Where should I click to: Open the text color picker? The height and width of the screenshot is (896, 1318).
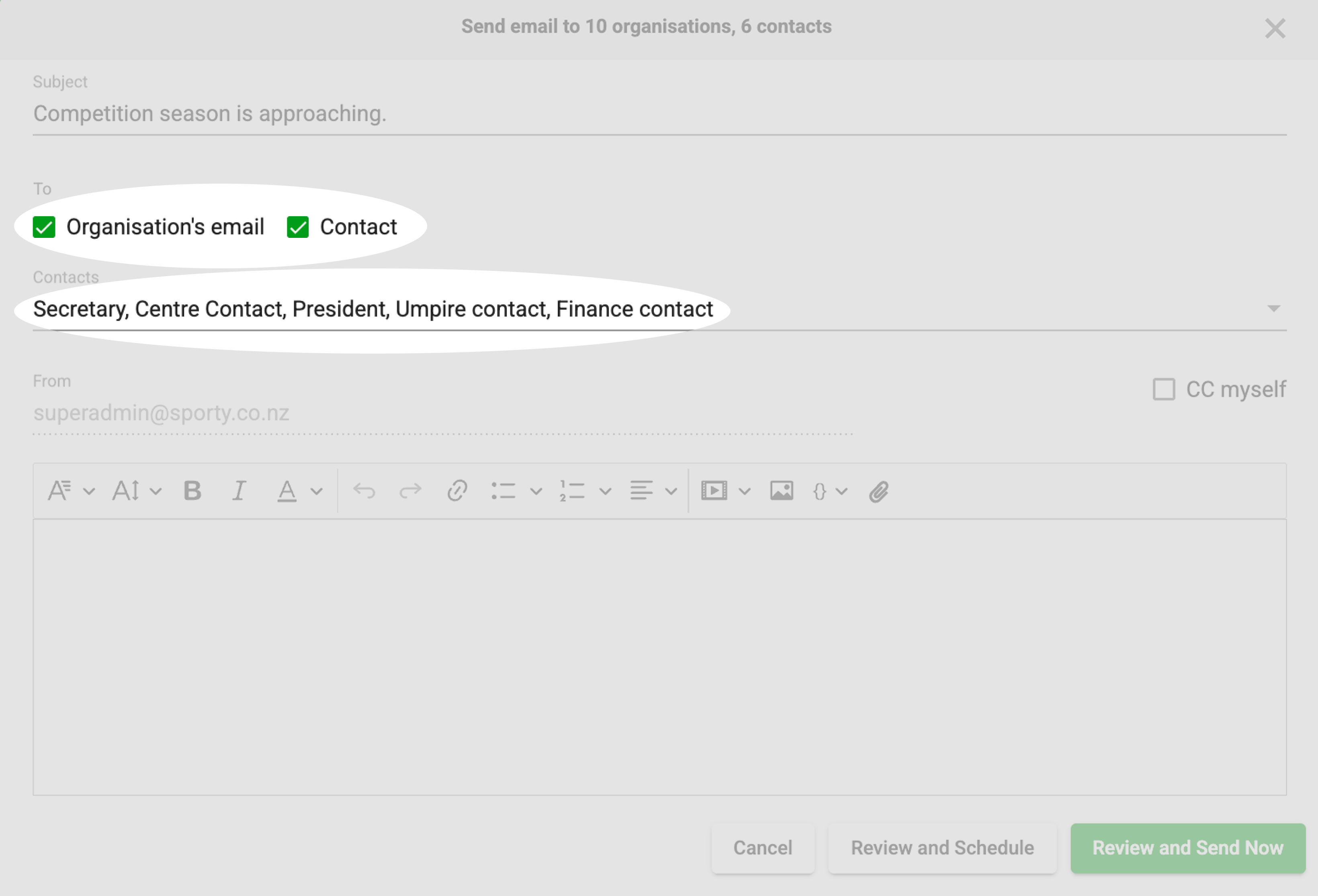click(317, 491)
